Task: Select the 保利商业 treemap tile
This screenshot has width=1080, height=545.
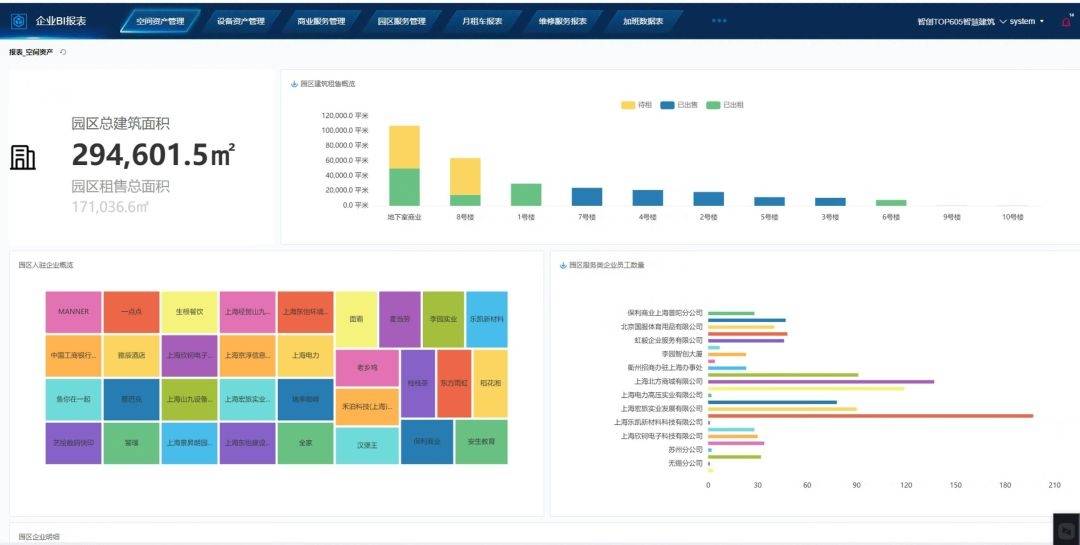Action: pyautogui.click(x=427, y=441)
